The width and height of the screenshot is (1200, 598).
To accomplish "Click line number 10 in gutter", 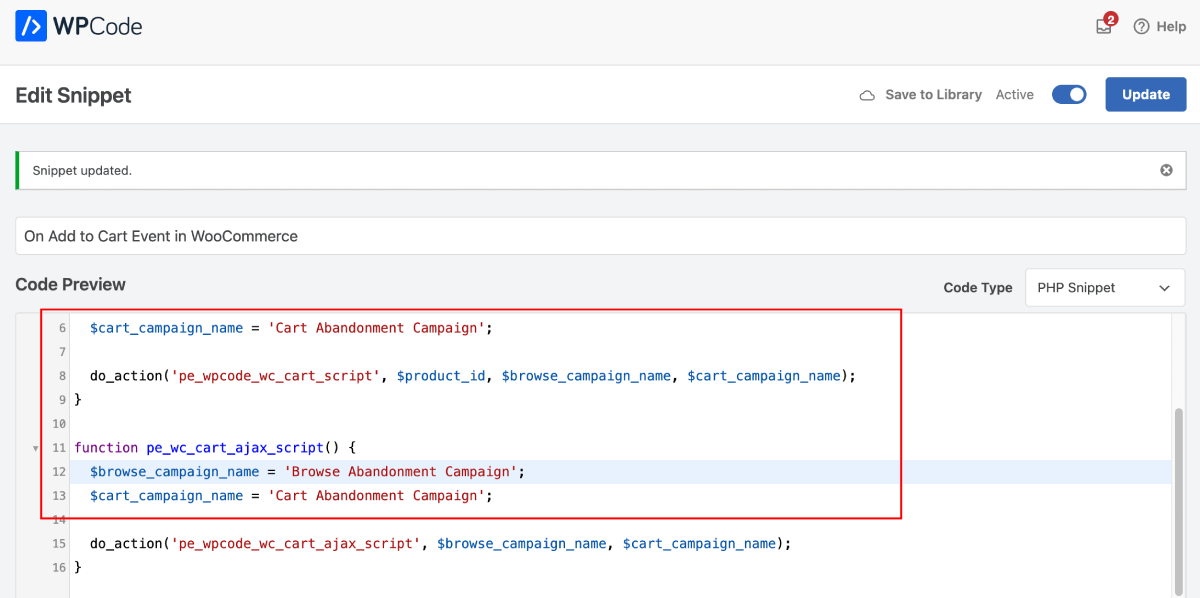I will coord(58,424).
